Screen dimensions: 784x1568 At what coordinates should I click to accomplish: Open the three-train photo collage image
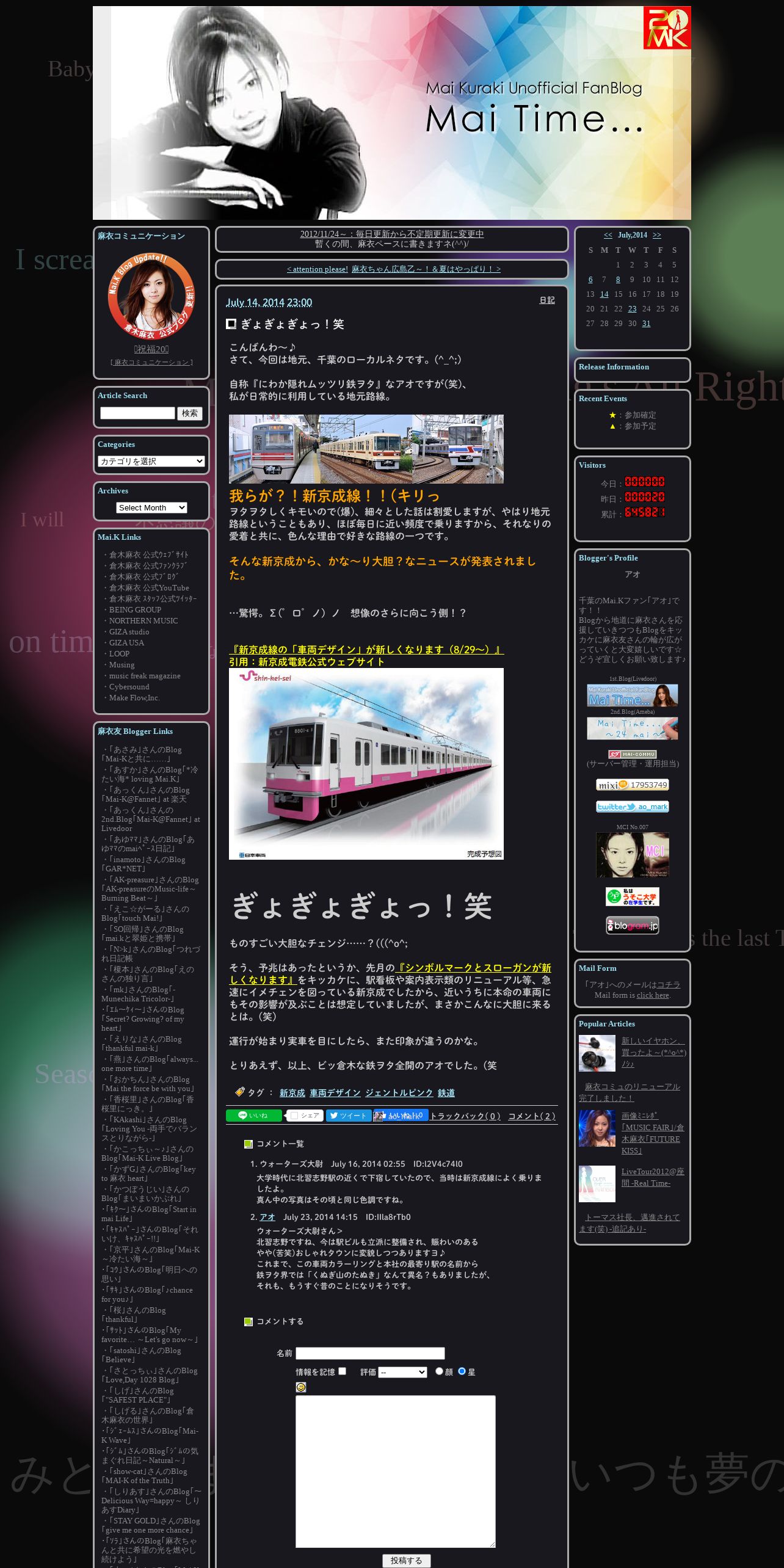pos(366,449)
